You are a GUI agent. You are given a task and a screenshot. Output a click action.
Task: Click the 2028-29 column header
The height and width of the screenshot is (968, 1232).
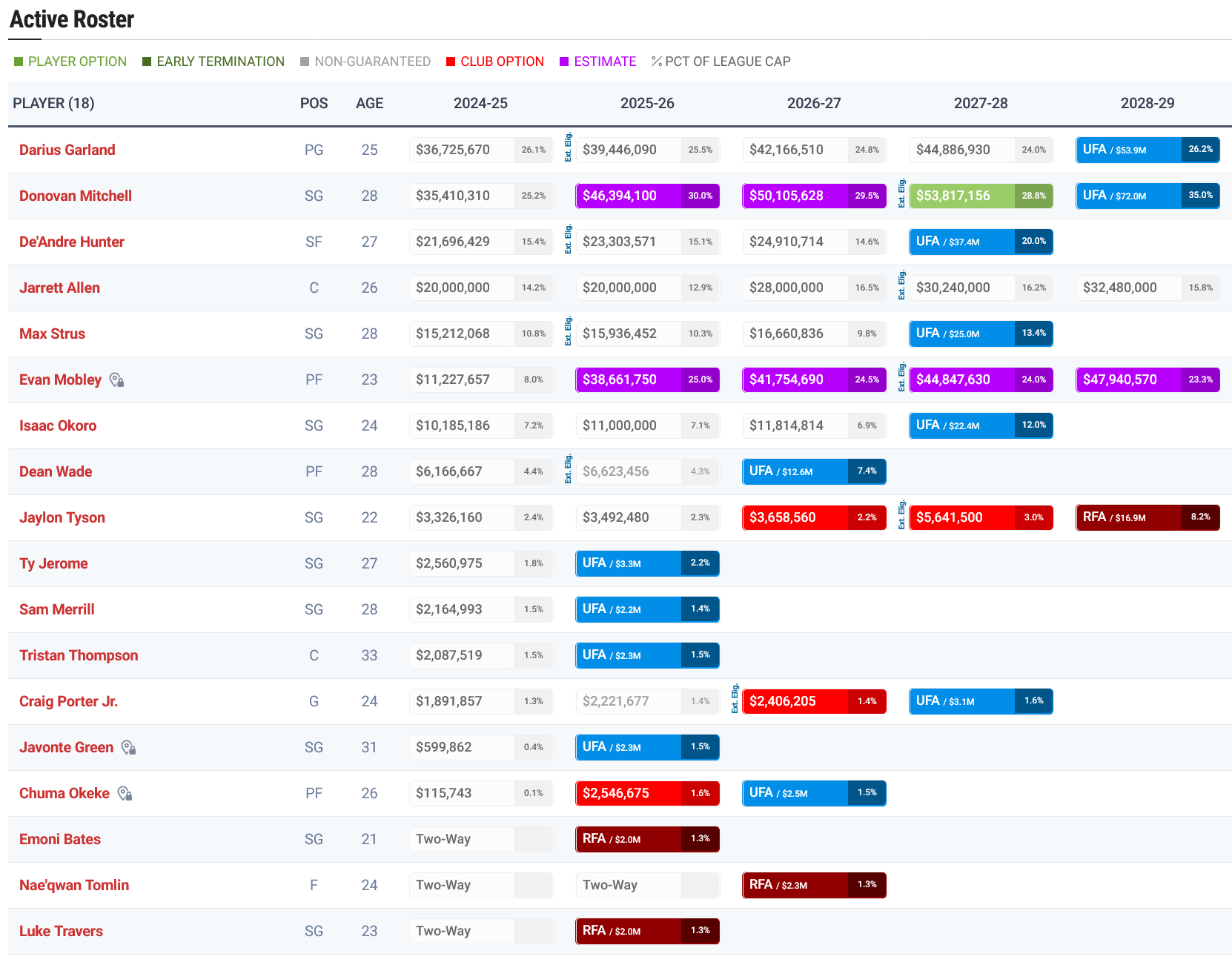pos(1147,103)
